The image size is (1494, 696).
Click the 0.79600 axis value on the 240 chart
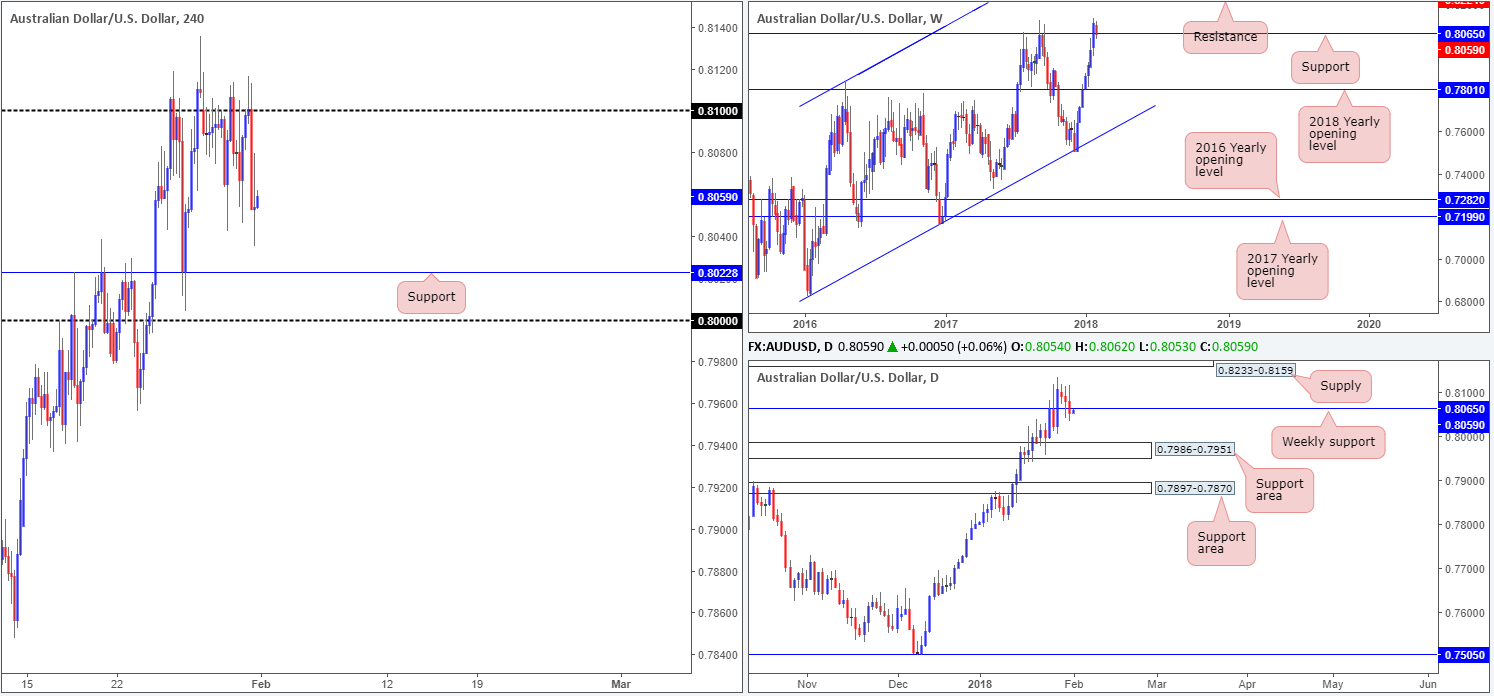coord(719,404)
